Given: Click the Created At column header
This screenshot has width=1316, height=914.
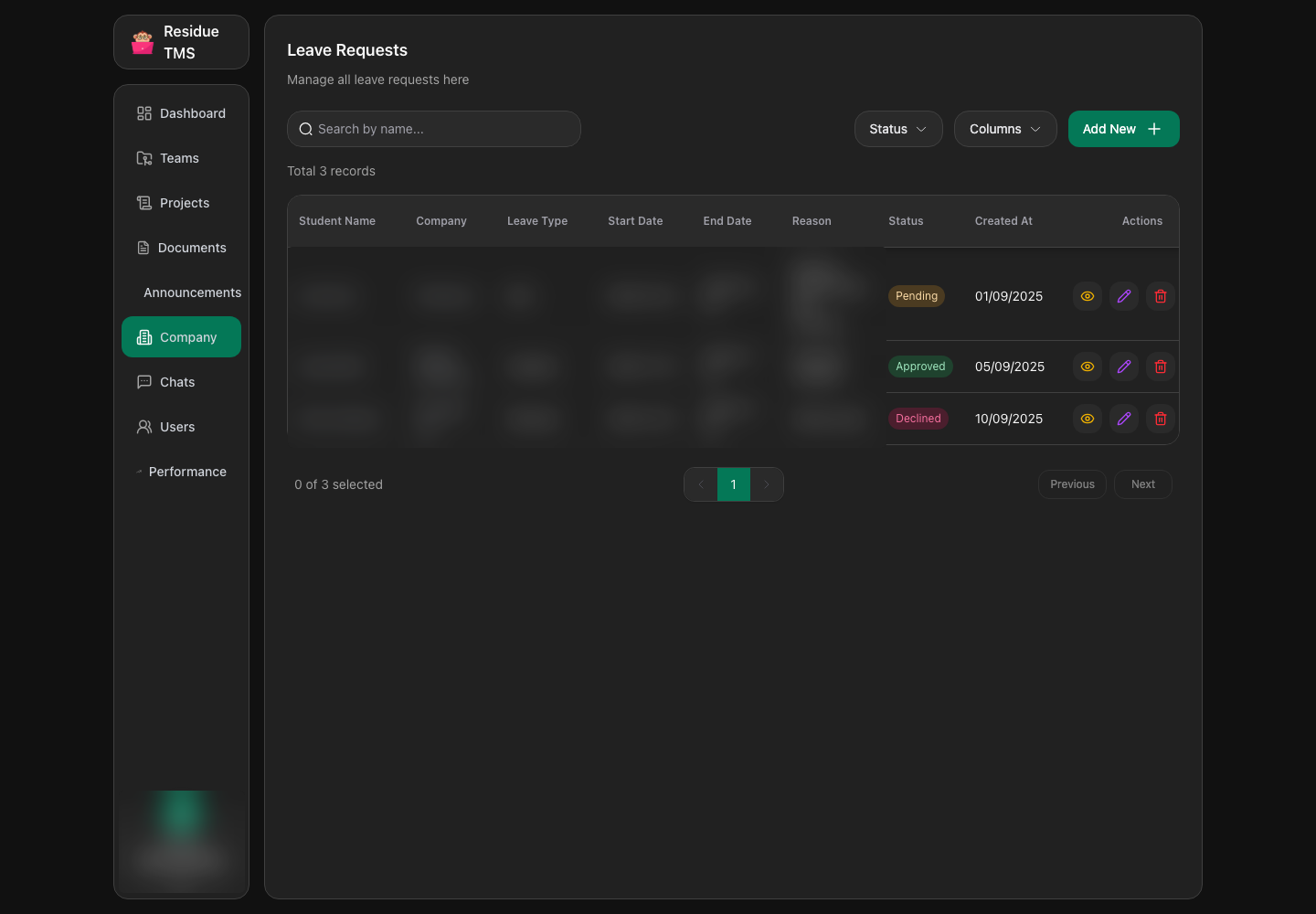Looking at the screenshot, I should click(x=1003, y=221).
